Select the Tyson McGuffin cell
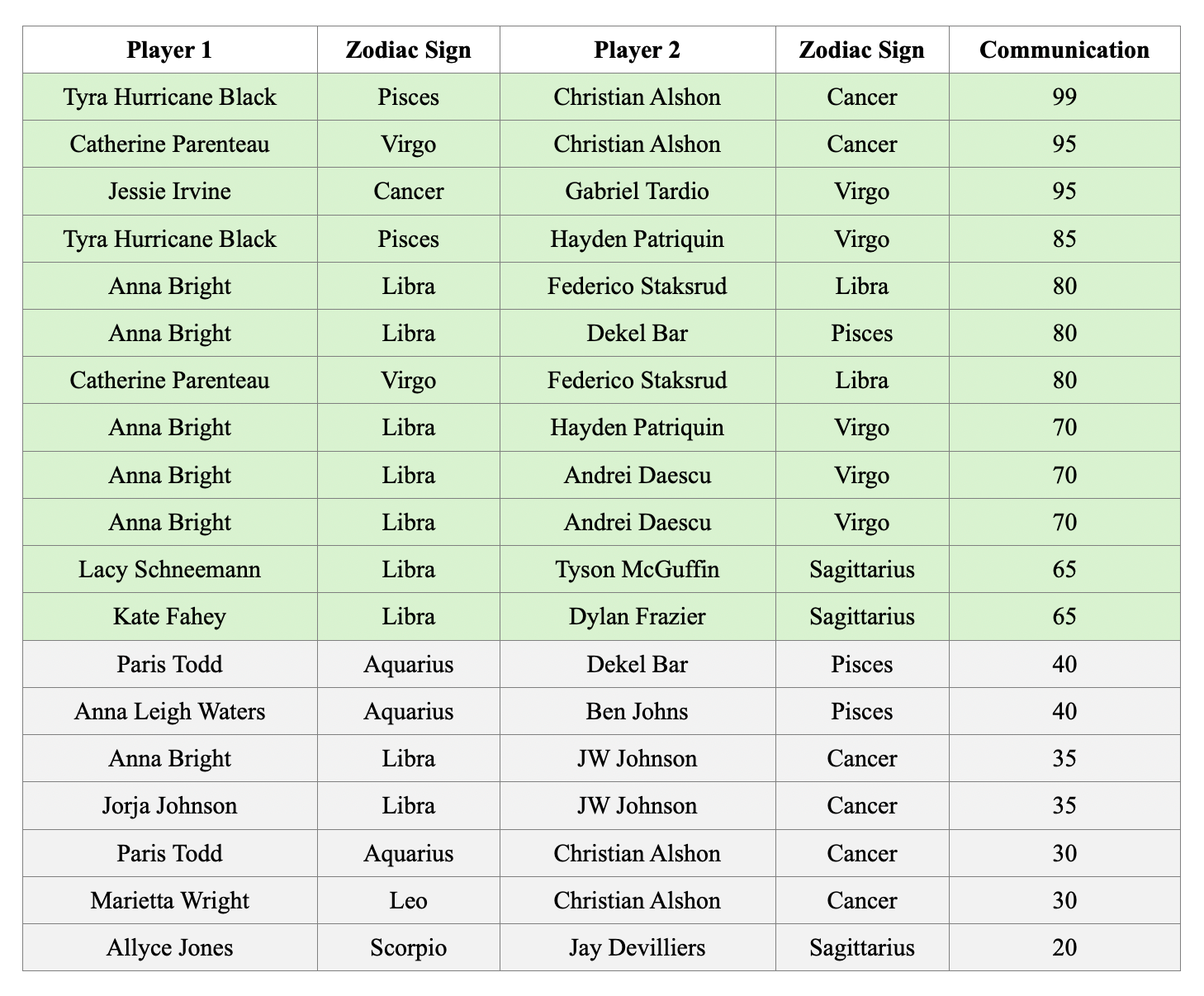The width and height of the screenshot is (1204, 996). point(637,570)
